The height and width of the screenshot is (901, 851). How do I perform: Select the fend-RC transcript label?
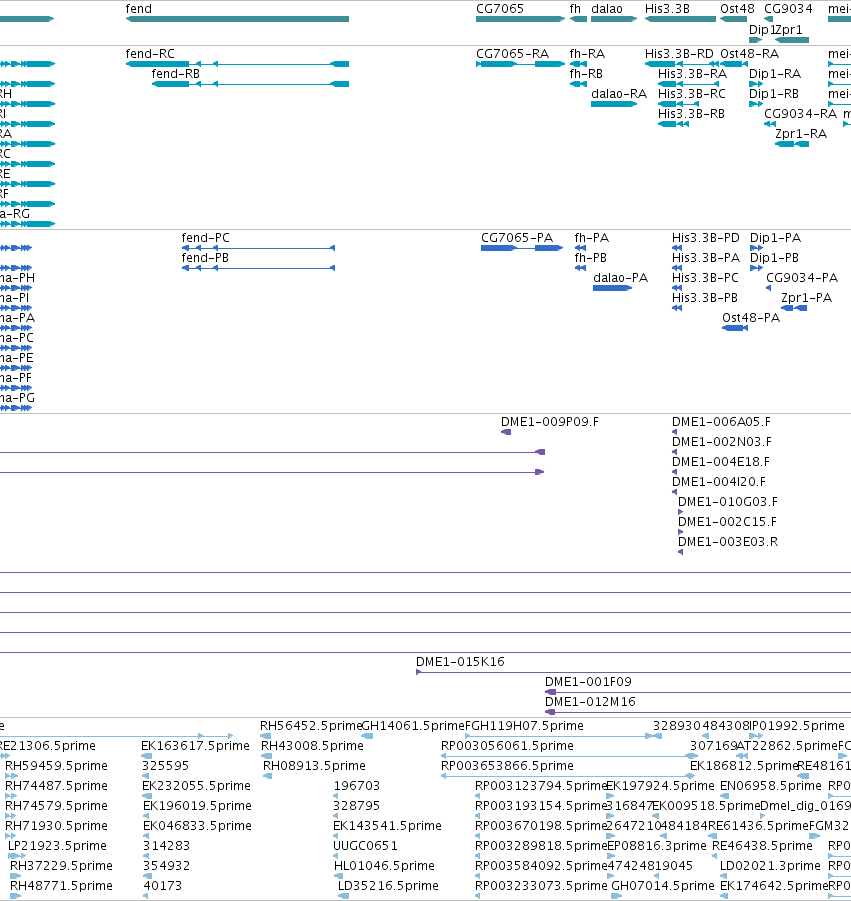pos(150,53)
